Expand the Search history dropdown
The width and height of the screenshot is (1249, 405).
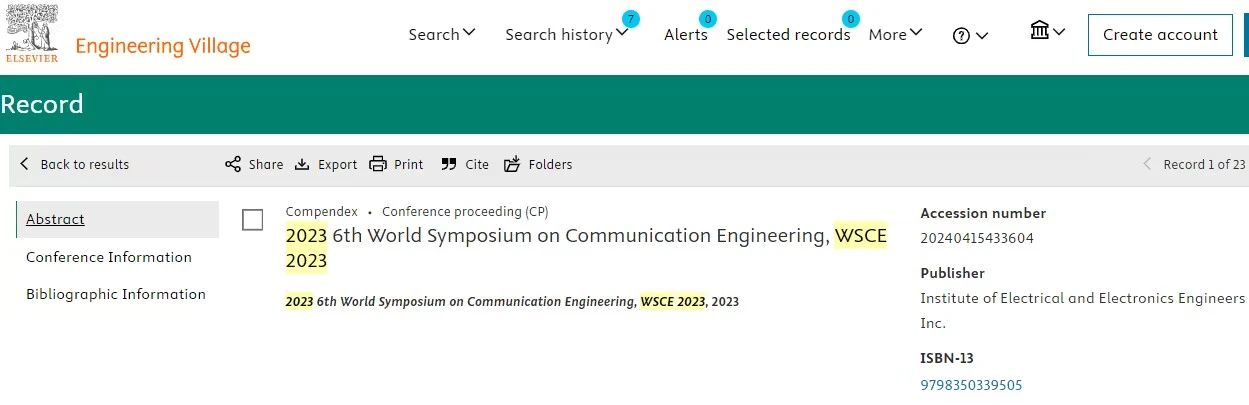point(567,34)
